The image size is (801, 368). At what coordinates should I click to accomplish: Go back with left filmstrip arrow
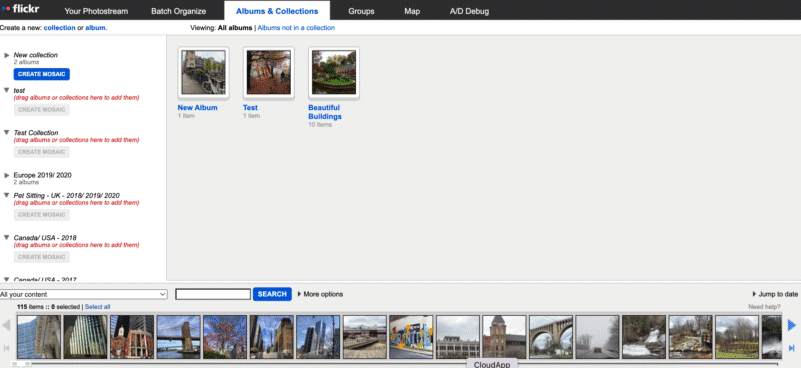pos(7,325)
